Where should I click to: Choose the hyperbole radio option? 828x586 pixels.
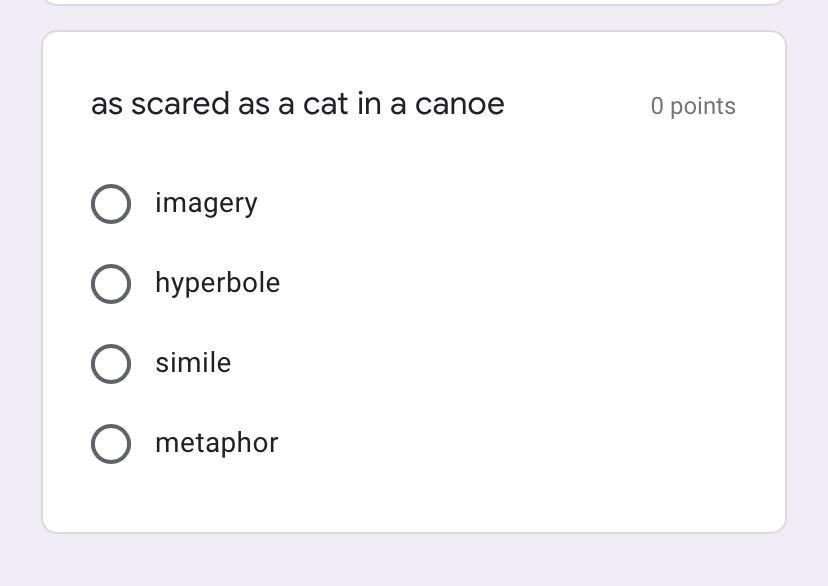[111, 284]
